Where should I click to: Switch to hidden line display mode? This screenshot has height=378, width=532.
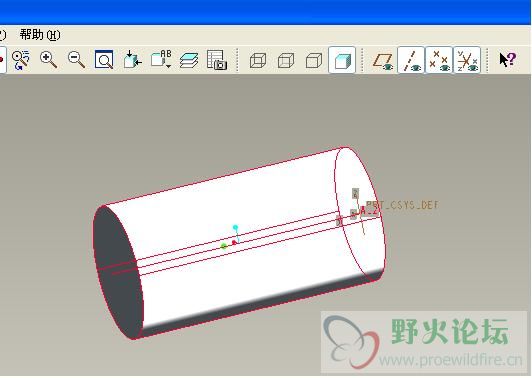[286, 61]
